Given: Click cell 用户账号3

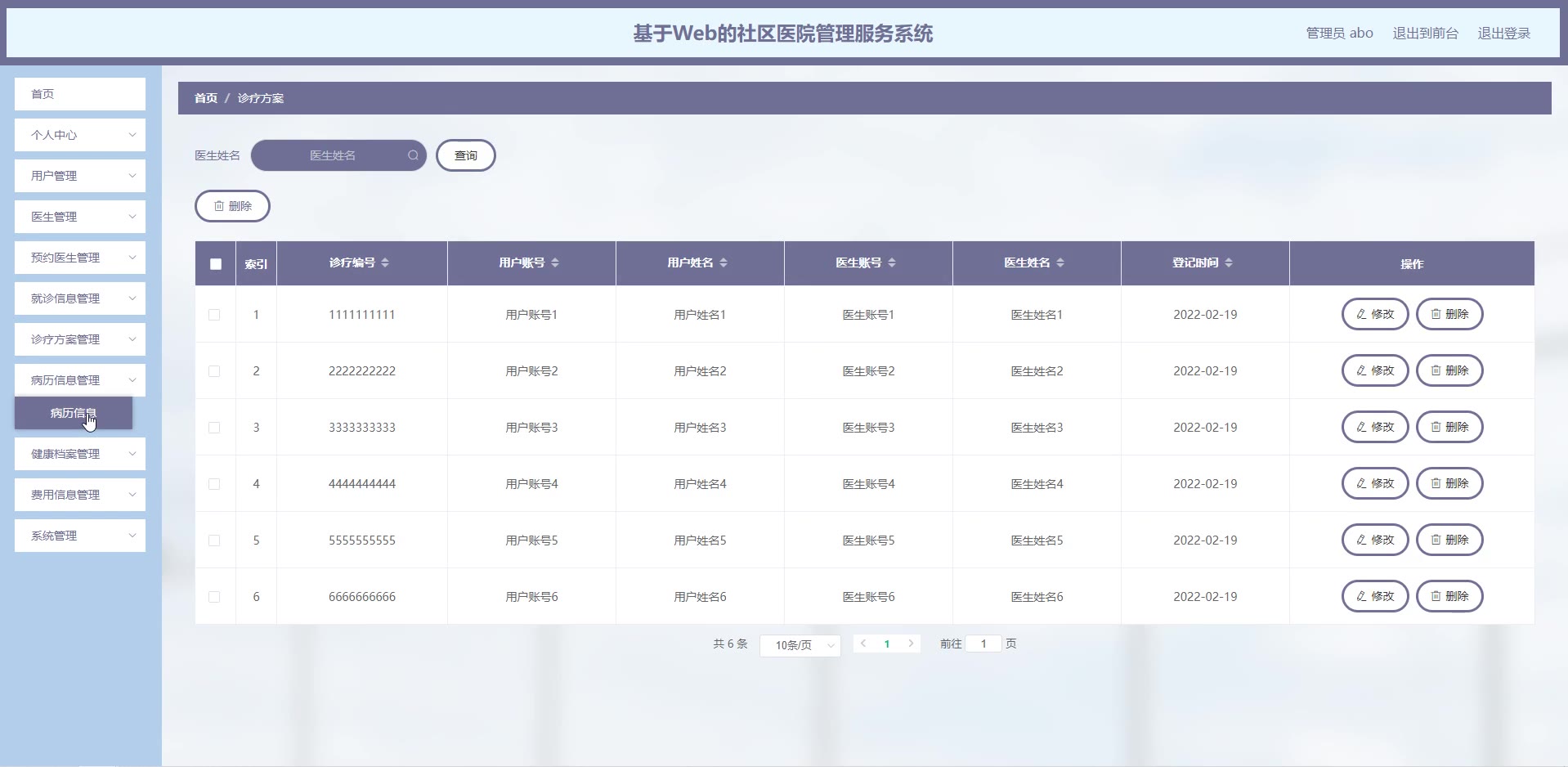Looking at the screenshot, I should pos(531,428).
